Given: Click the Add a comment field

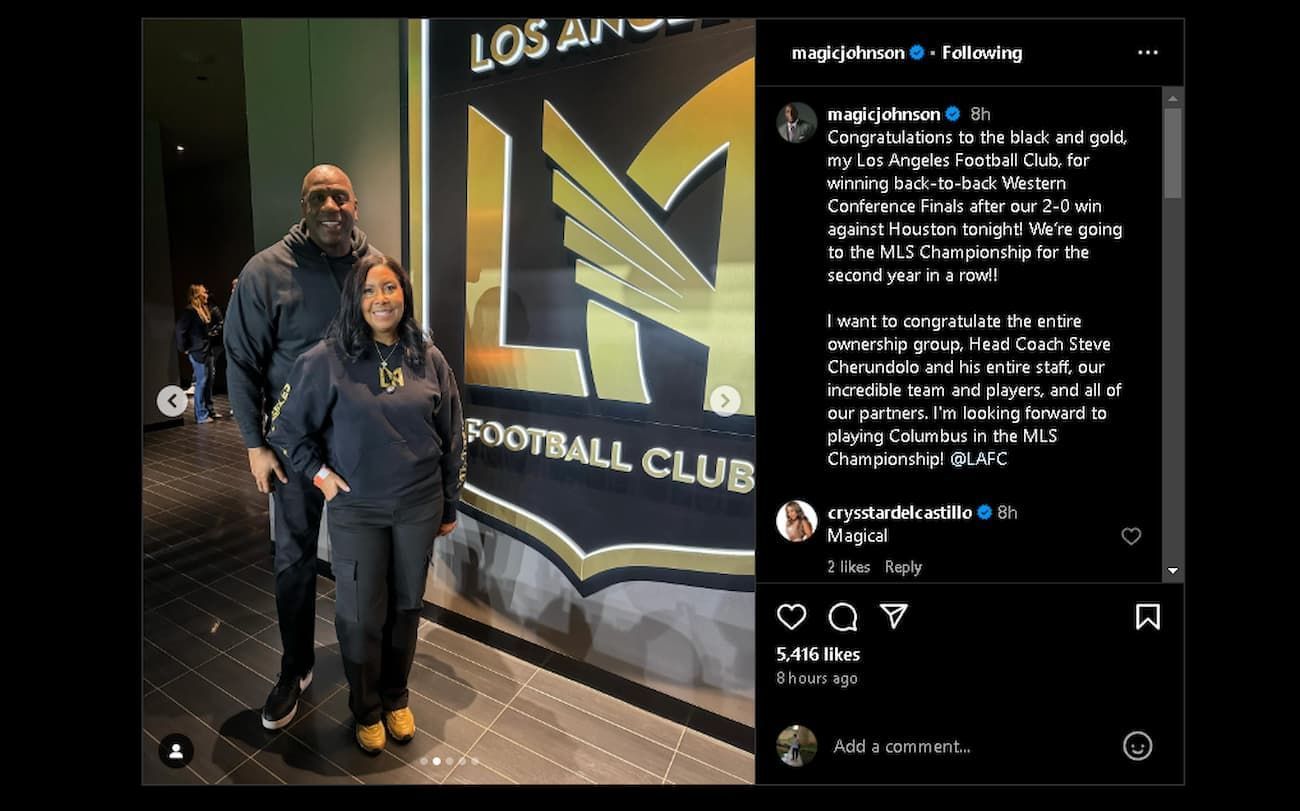Looking at the screenshot, I should (968, 746).
